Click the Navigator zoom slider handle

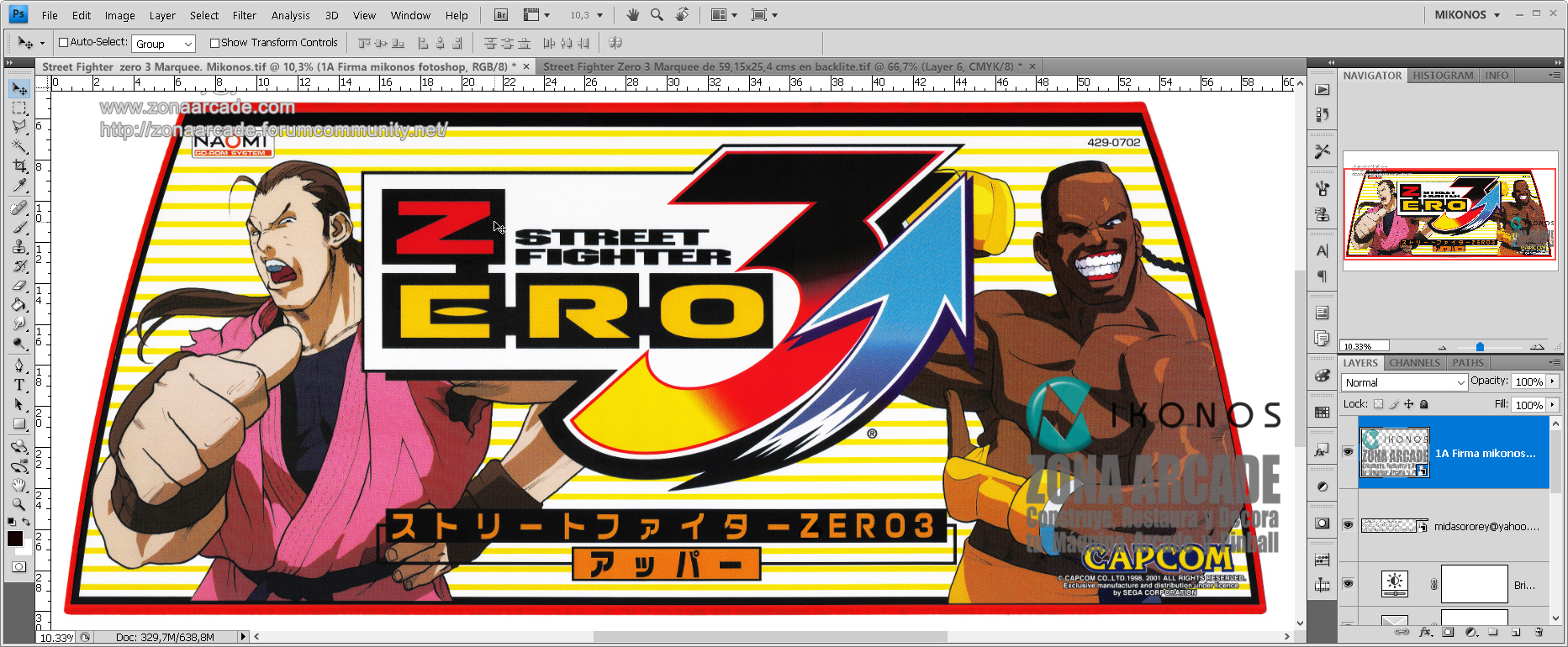(x=1480, y=346)
